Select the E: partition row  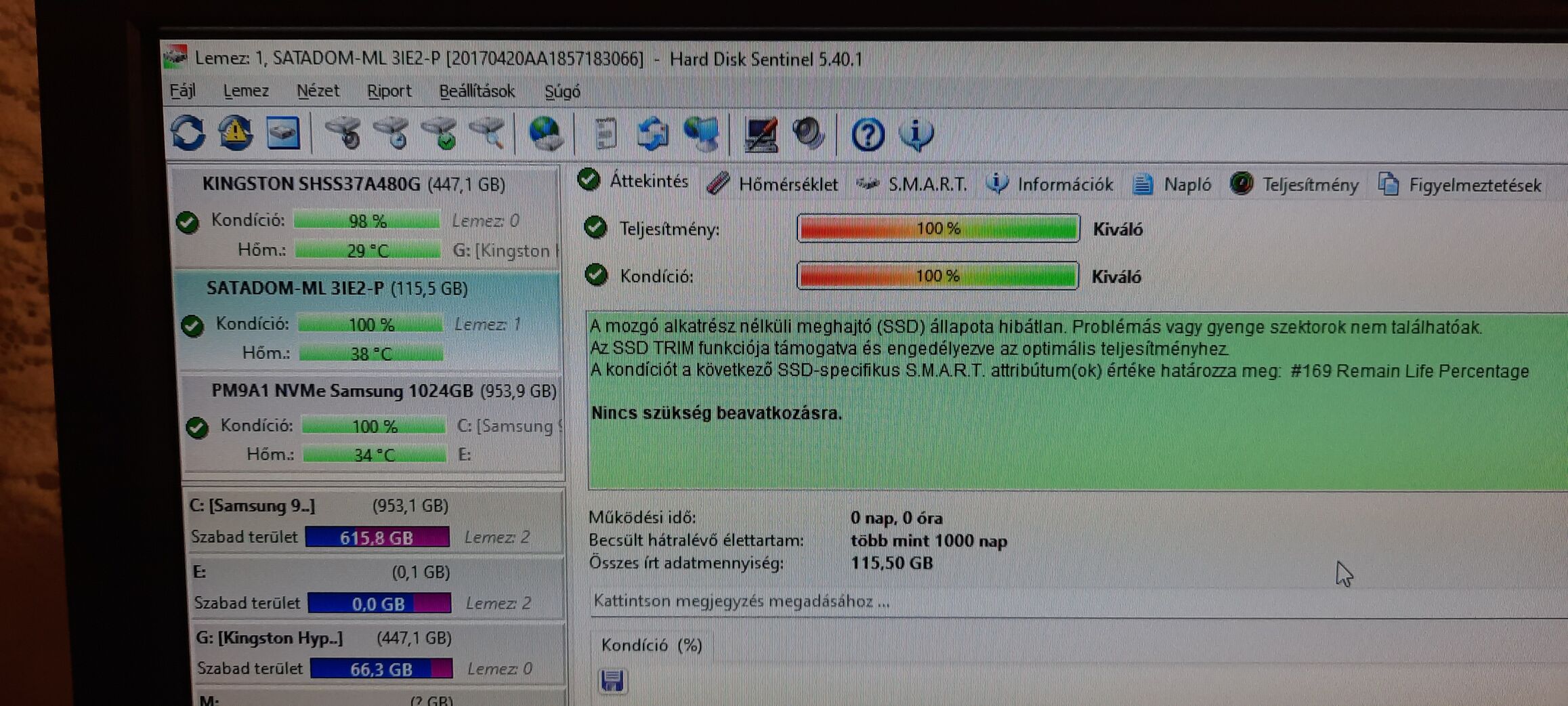377,587
